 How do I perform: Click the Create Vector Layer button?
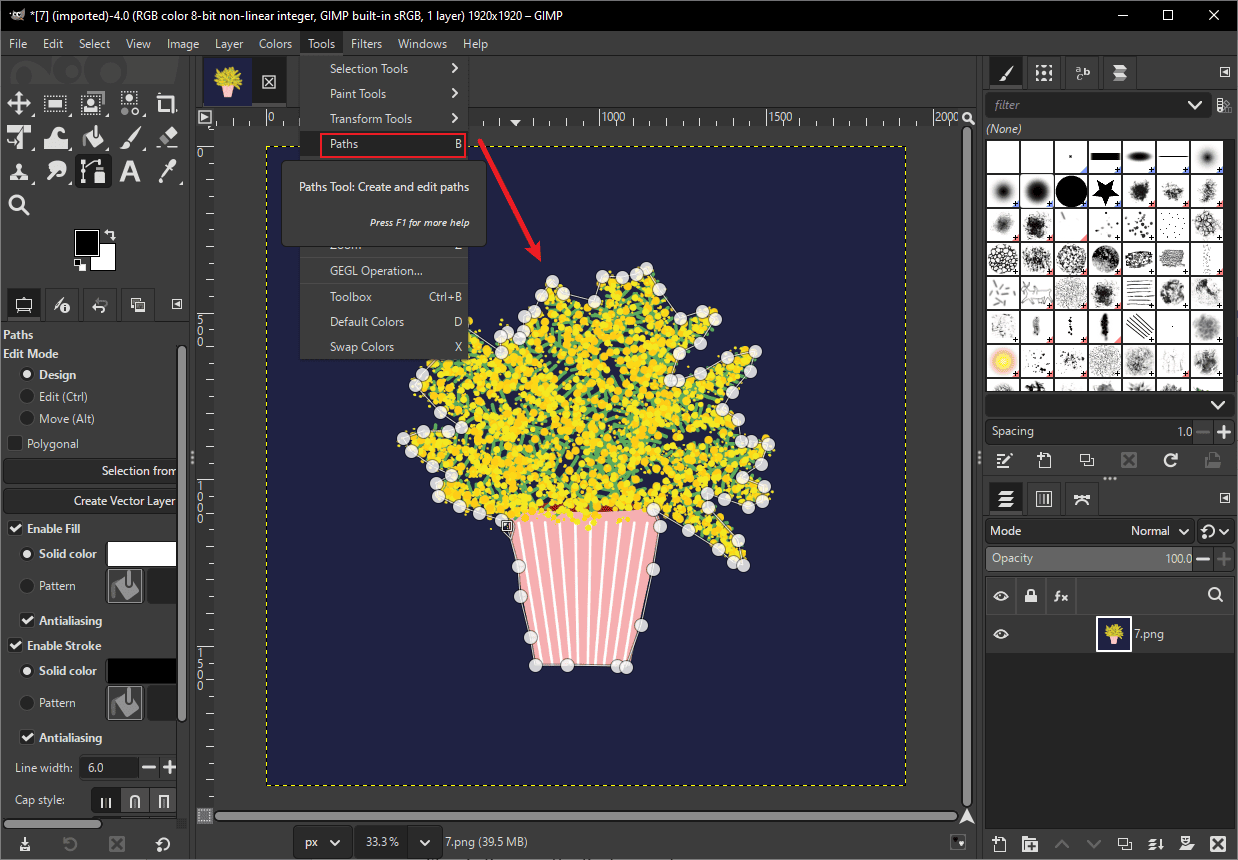(90, 500)
